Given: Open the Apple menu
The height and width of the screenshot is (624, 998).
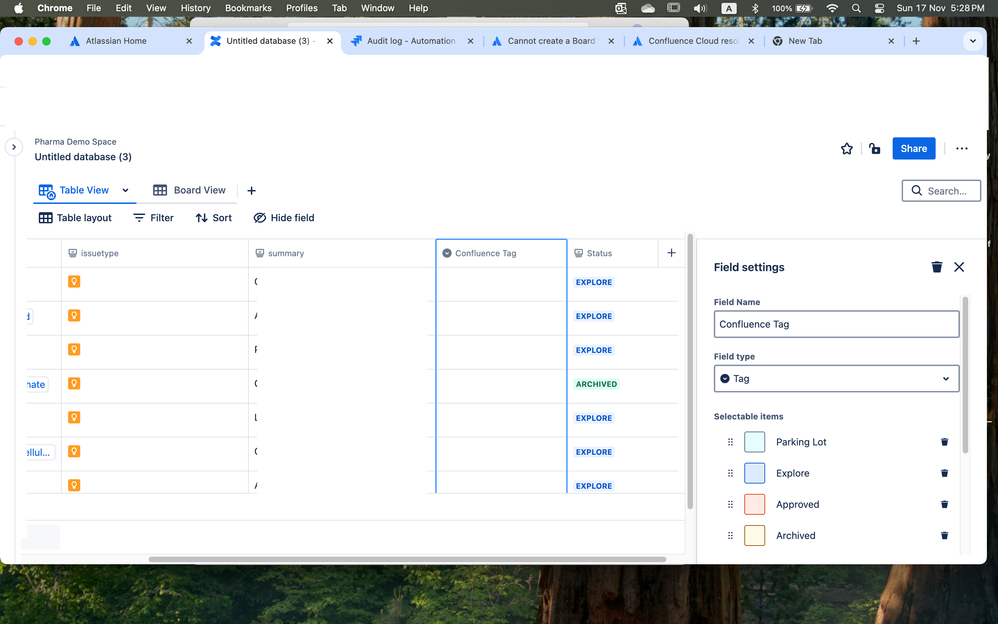Looking at the screenshot, I should [x=18, y=8].
